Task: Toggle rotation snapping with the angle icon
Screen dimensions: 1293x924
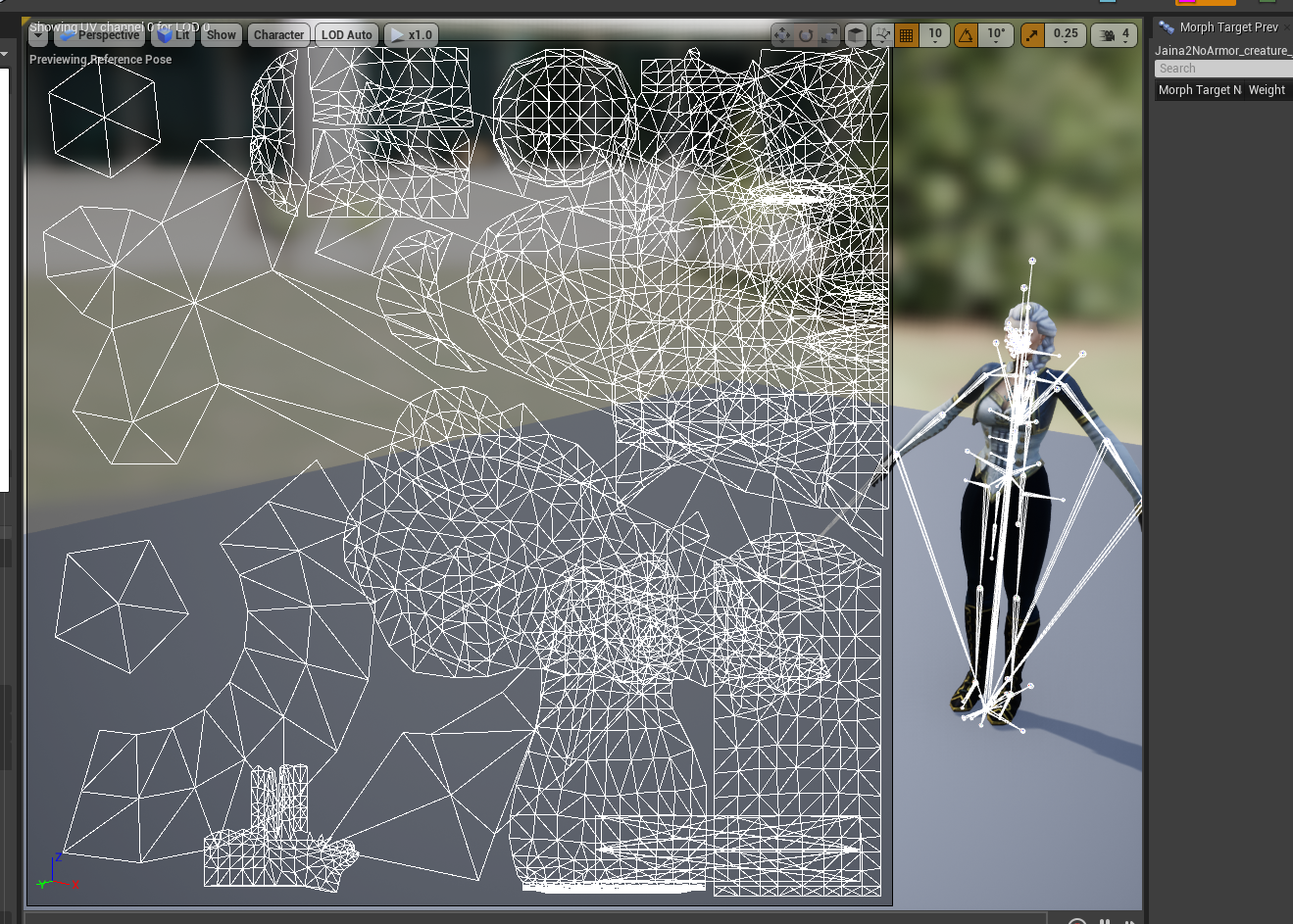Action: (967, 35)
